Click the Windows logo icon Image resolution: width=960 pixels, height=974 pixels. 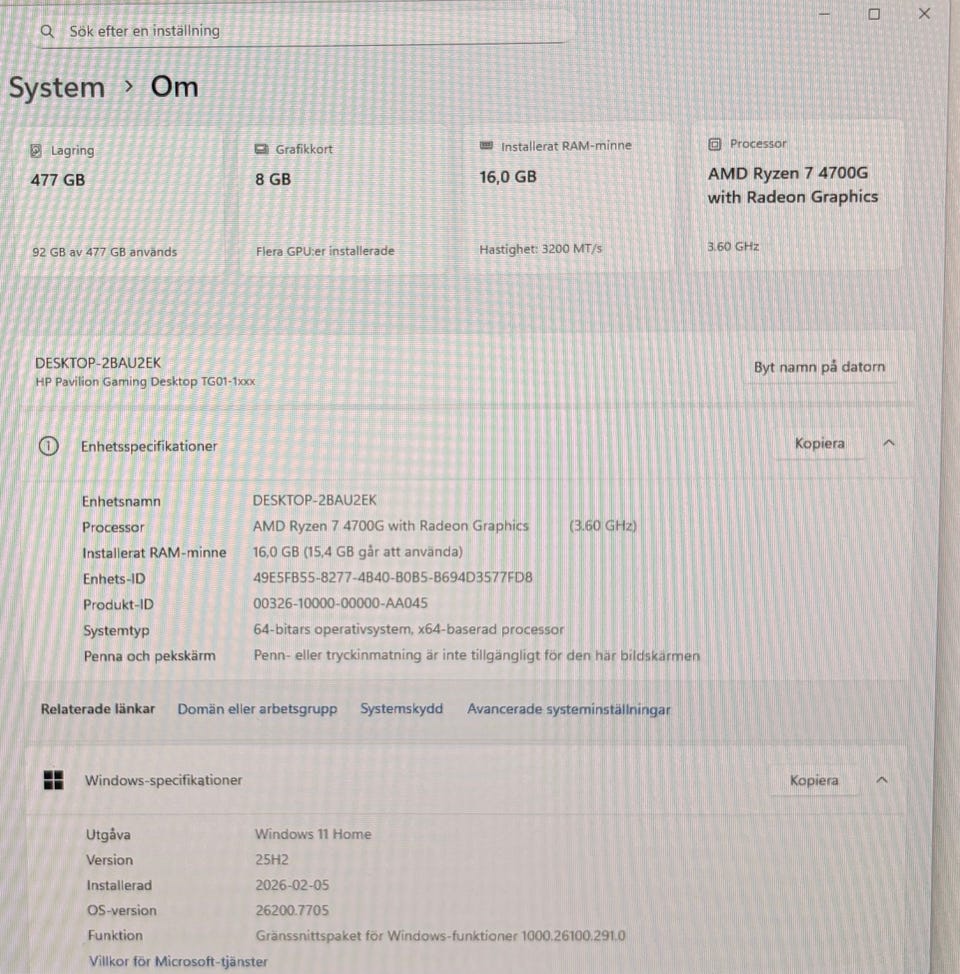53,780
